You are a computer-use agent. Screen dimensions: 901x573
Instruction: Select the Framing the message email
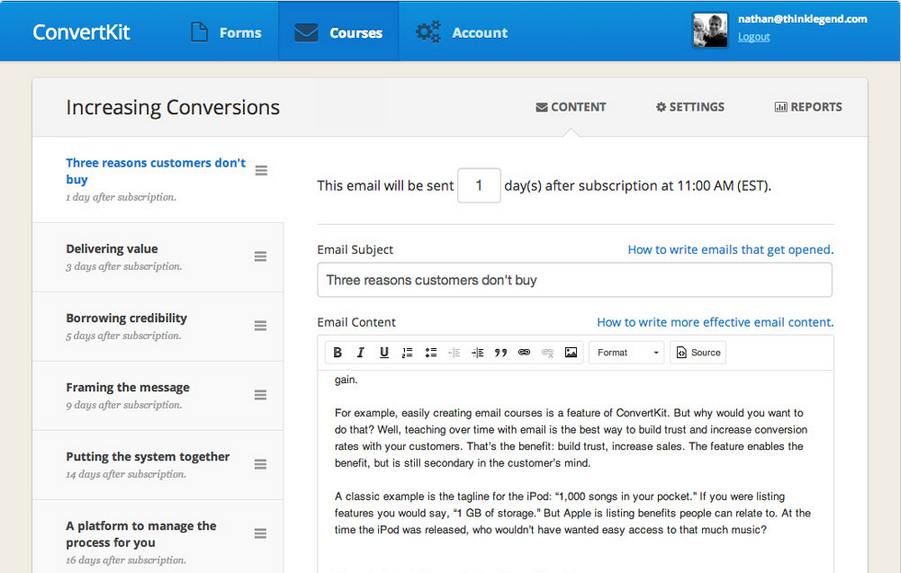pyautogui.click(x=157, y=395)
